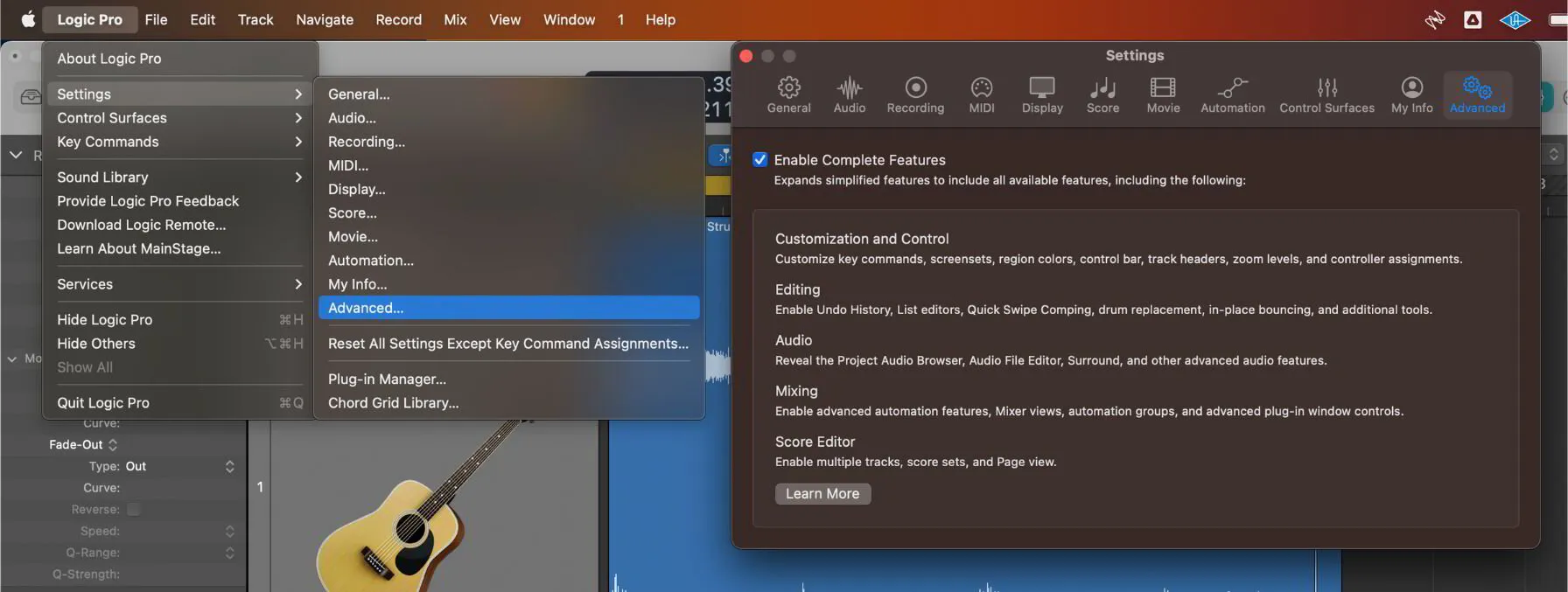1568x592 pixels.
Task: Open the Logic Pro application menu
Action: coord(89,19)
